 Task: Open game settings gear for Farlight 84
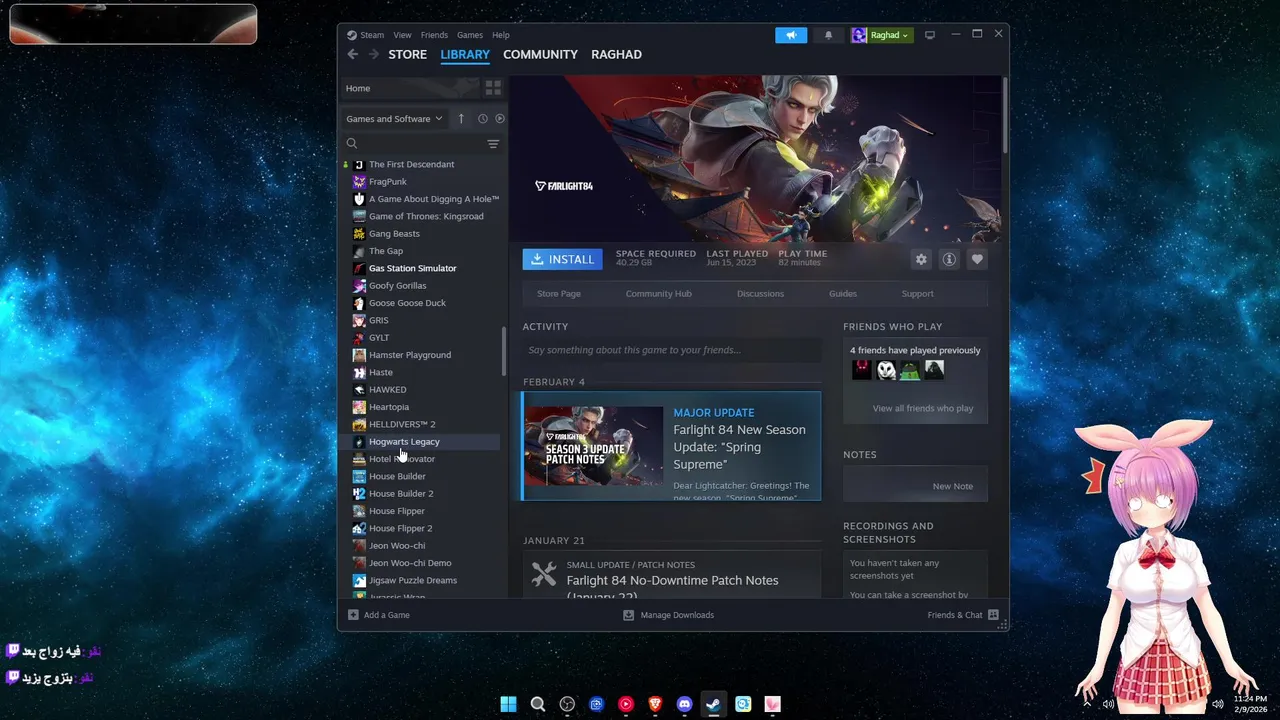(921, 259)
